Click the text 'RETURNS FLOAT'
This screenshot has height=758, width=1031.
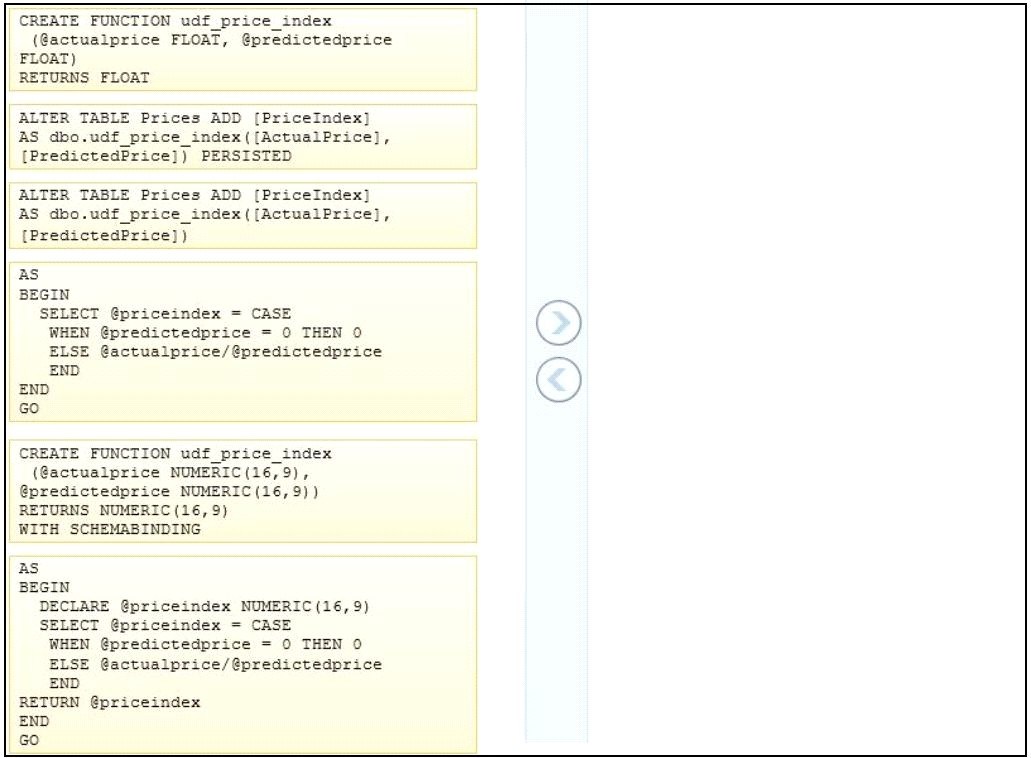point(84,78)
